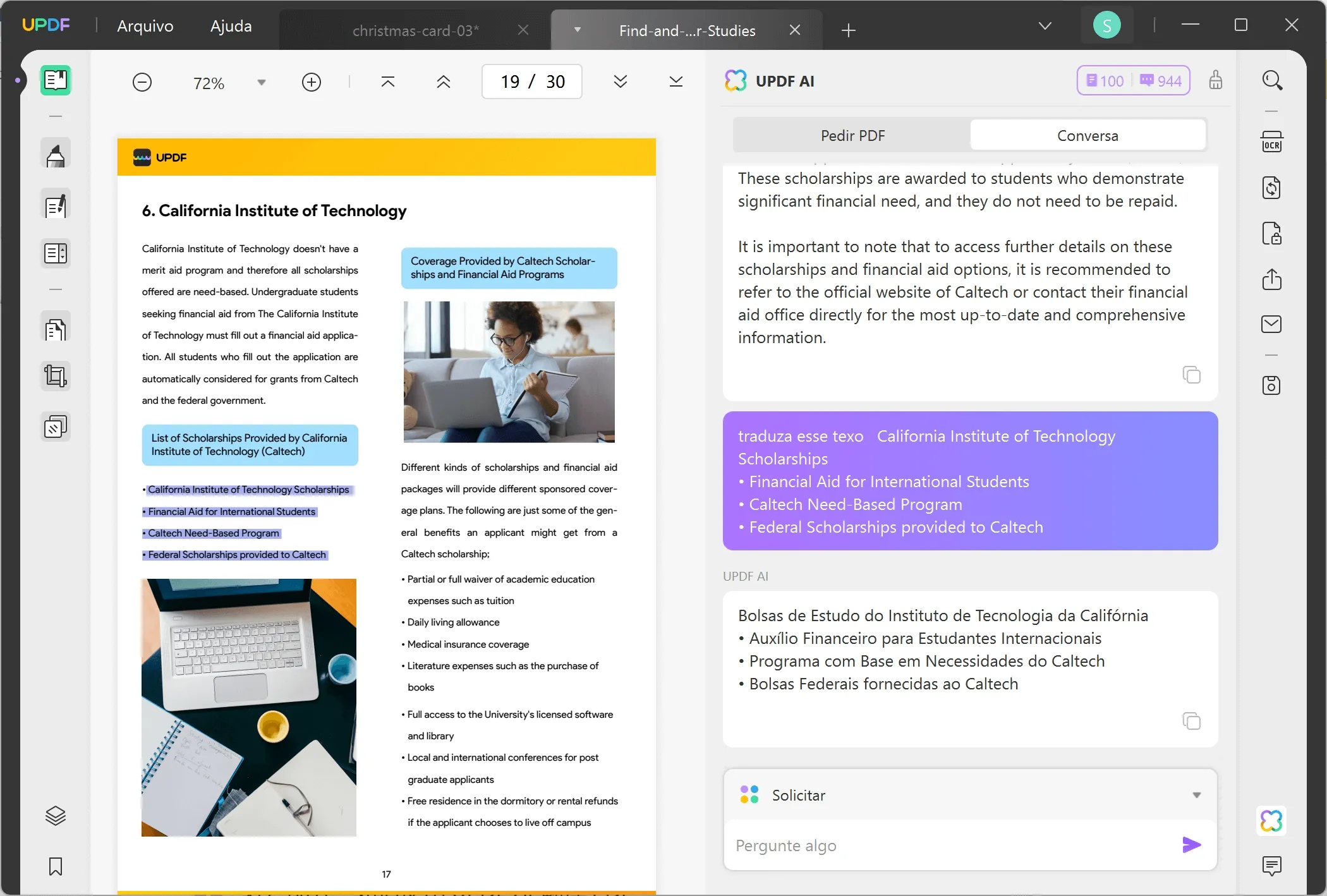Click the 72% zoom value
This screenshot has height=896, width=1327.
coord(209,83)
